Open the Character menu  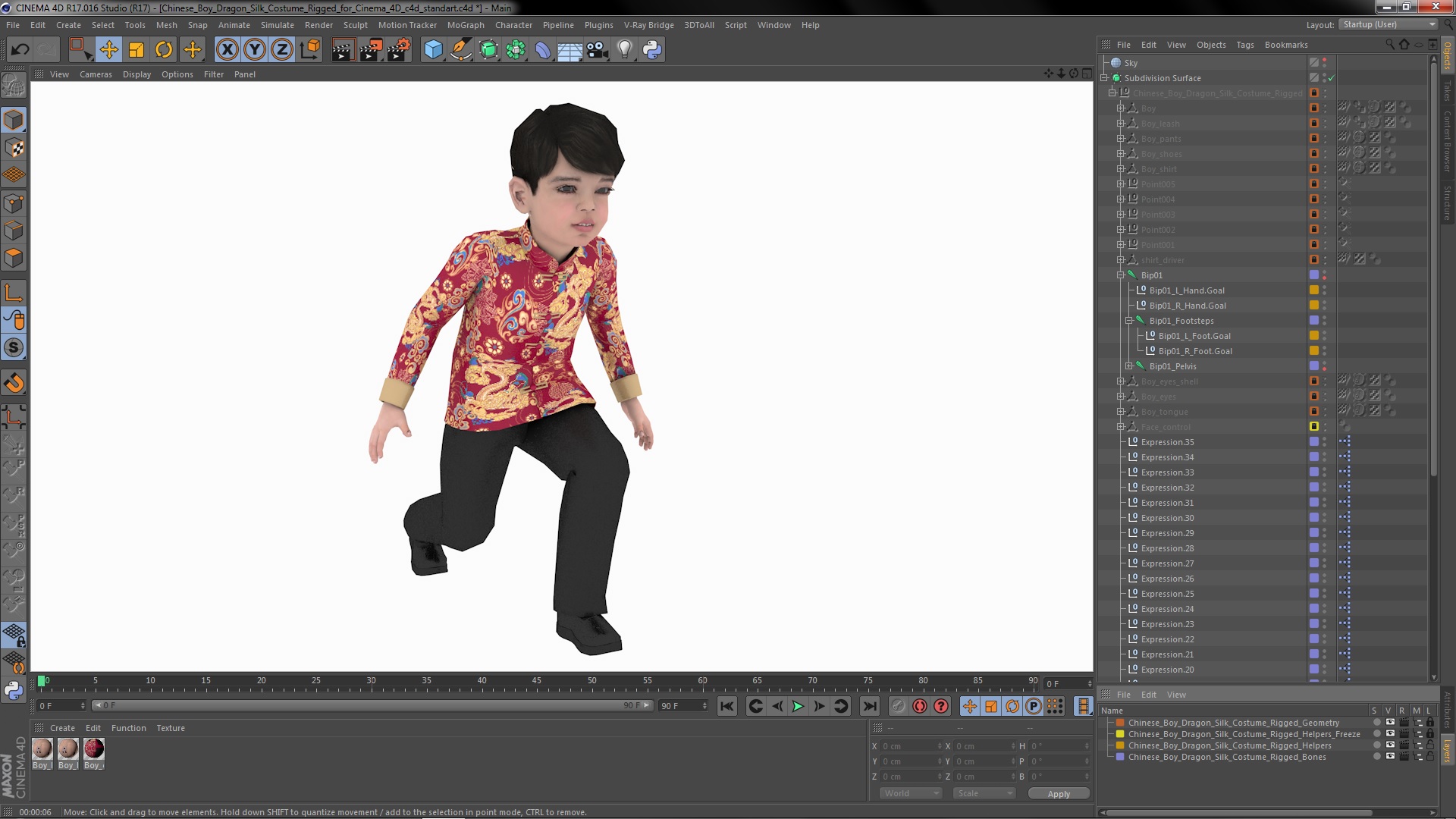pyautogui.click(x=513, y=25)
